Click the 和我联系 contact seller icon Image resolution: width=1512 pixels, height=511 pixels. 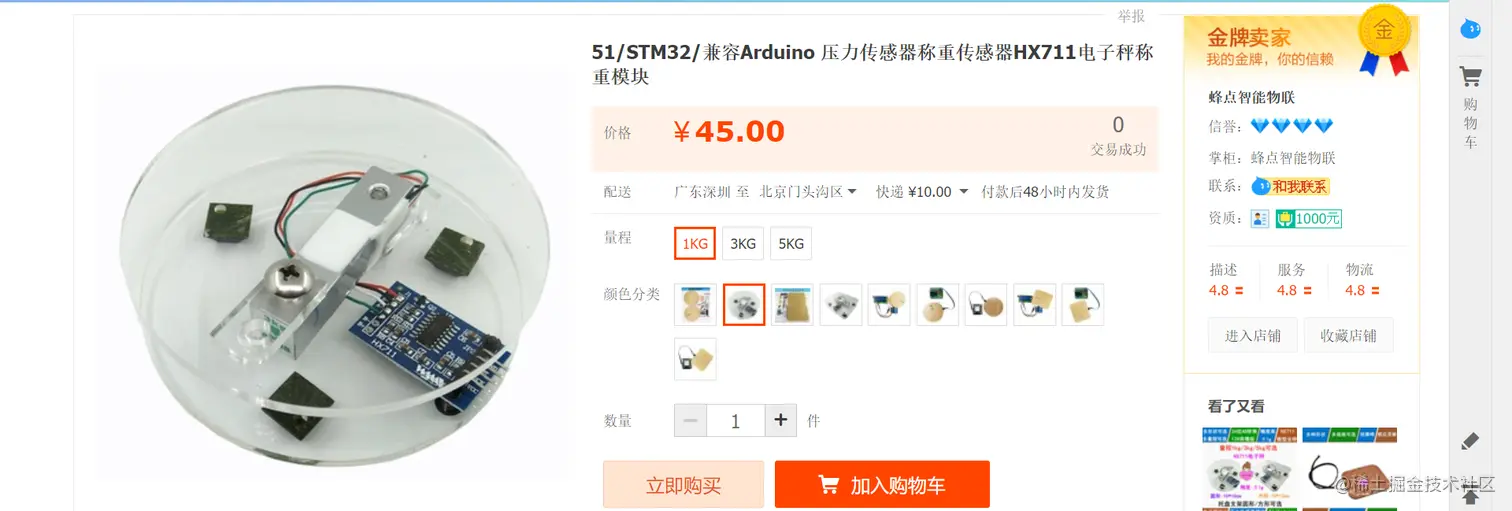[1291, 186]
